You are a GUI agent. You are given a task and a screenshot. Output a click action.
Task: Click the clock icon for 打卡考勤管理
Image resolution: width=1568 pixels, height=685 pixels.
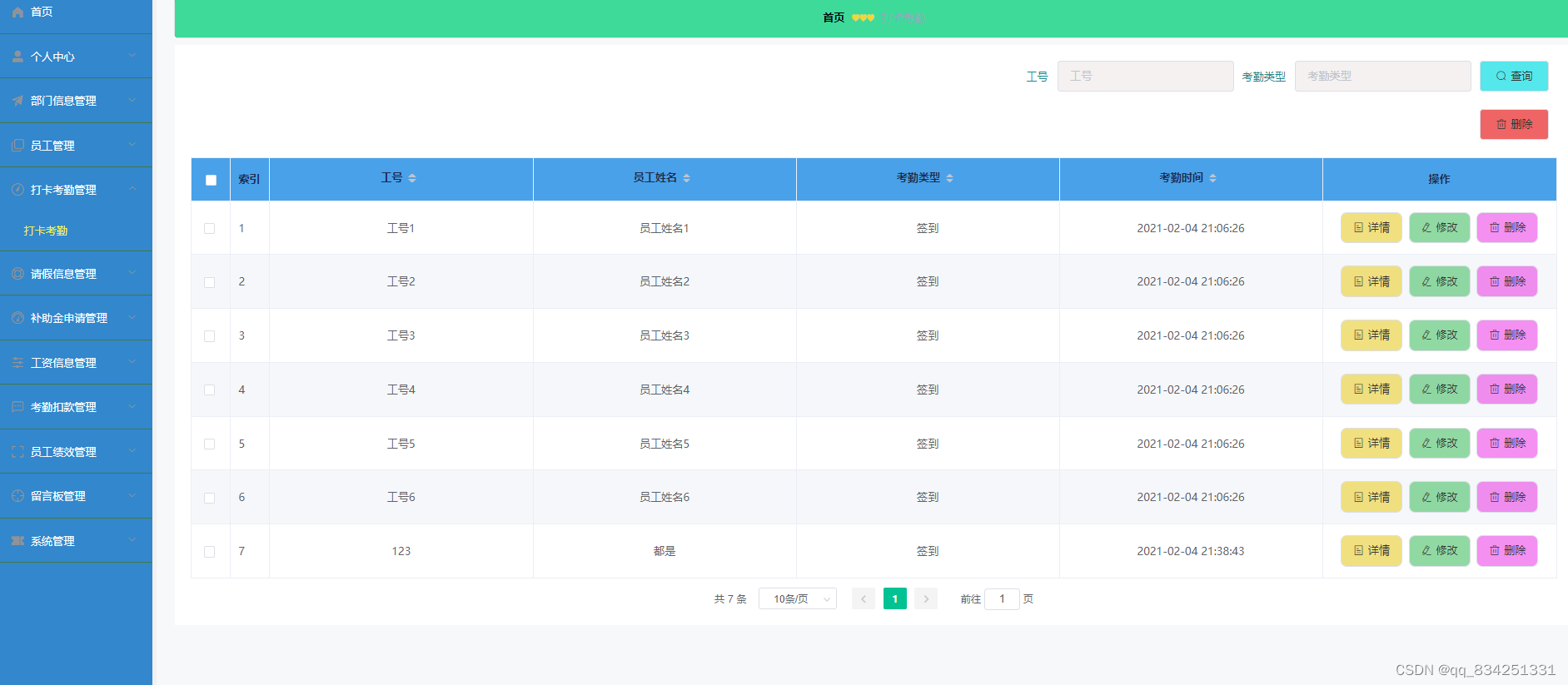click(17, 190)
